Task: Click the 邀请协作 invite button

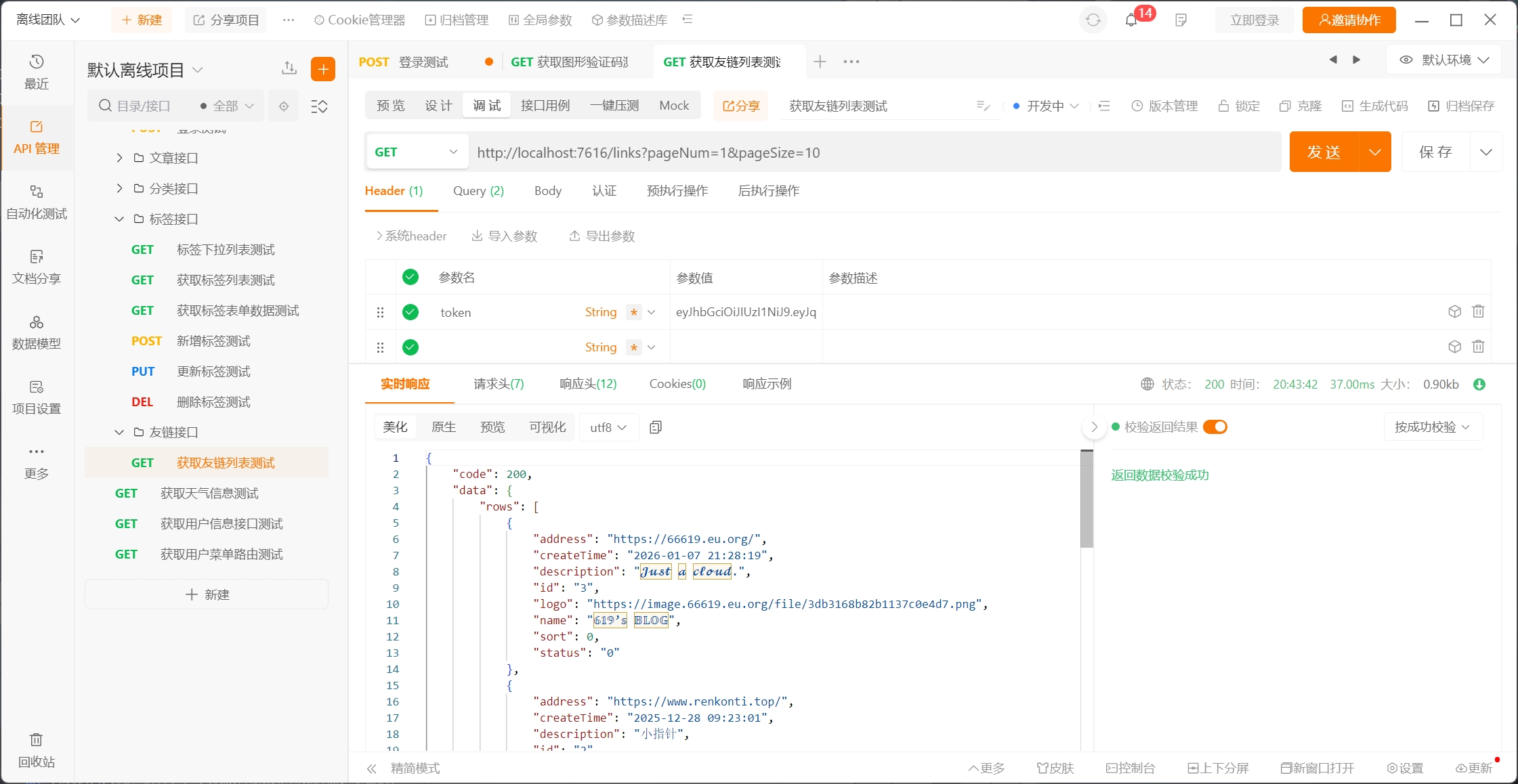Action: pos(1349,20)
